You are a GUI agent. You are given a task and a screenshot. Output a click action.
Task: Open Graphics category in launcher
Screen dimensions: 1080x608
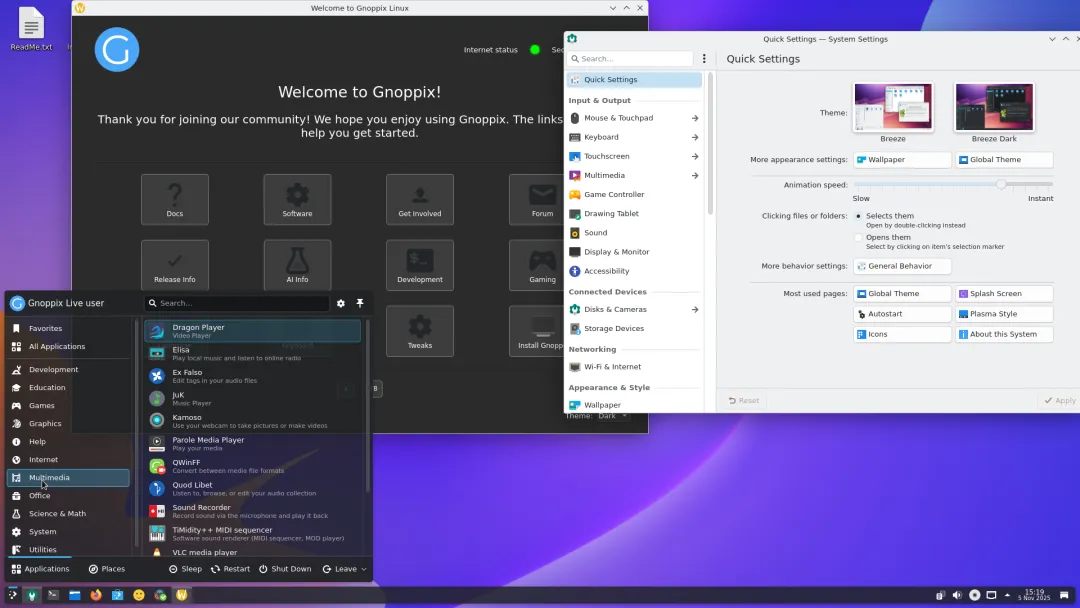coord(68,423)
